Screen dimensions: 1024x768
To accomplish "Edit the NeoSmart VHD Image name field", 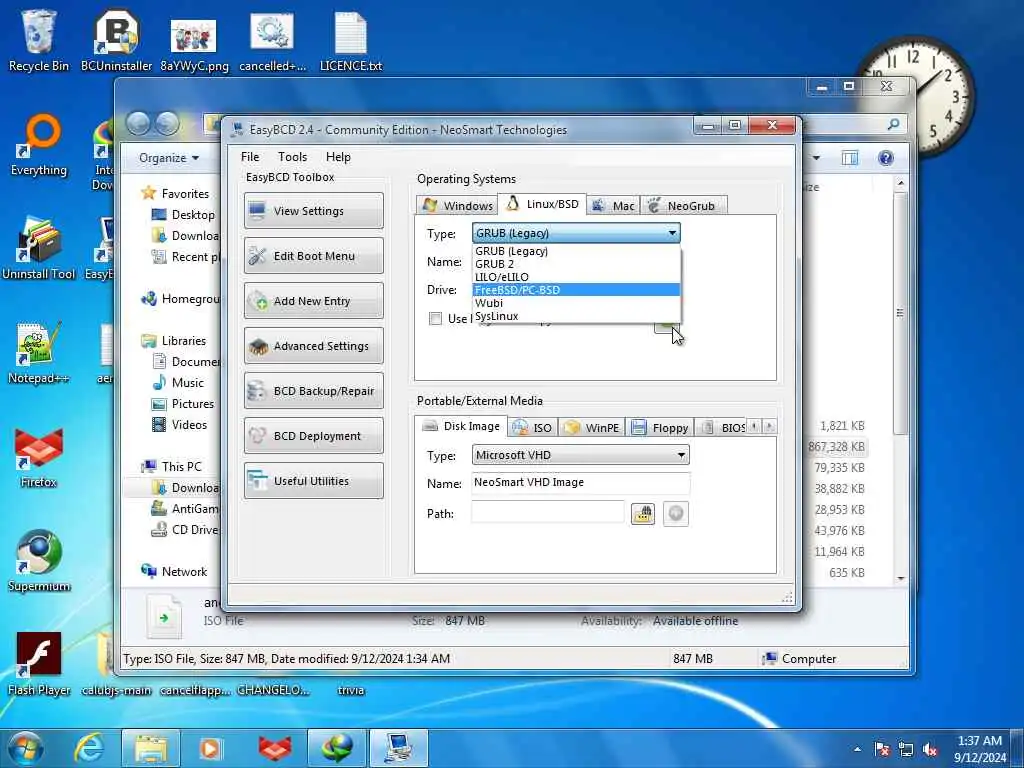I will [581, 483].
